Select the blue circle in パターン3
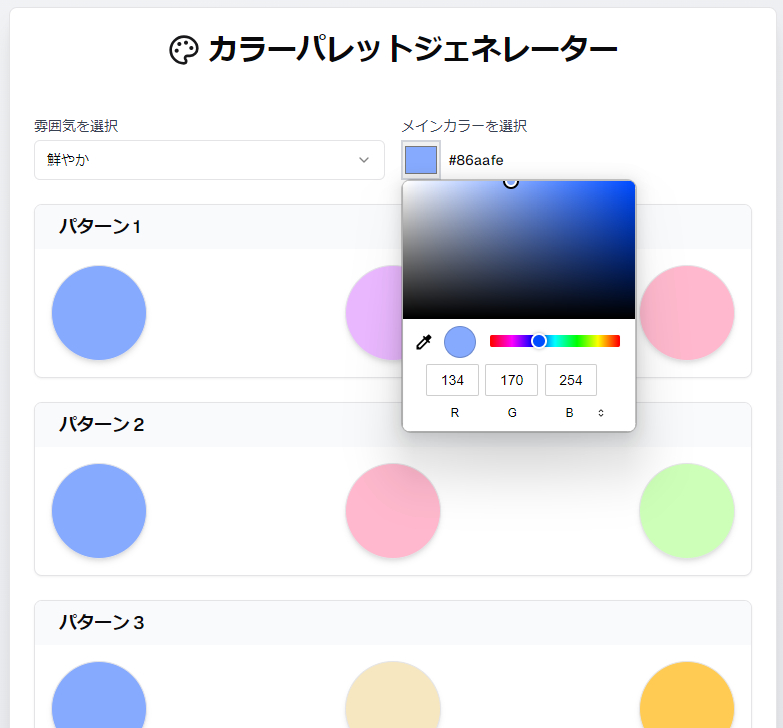The height and width of the screenshot is (728, 783). [x=99, y=695]
